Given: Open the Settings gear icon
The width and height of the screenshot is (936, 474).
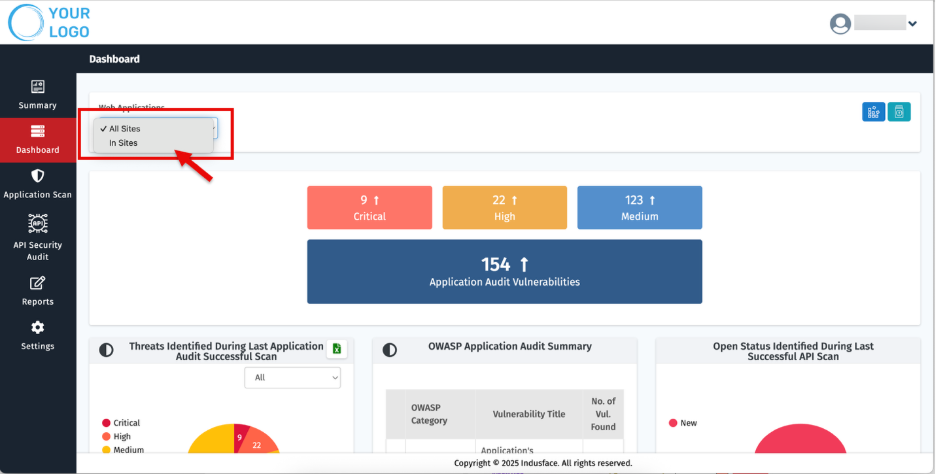Looking at the screenshot, I should 38,327.
